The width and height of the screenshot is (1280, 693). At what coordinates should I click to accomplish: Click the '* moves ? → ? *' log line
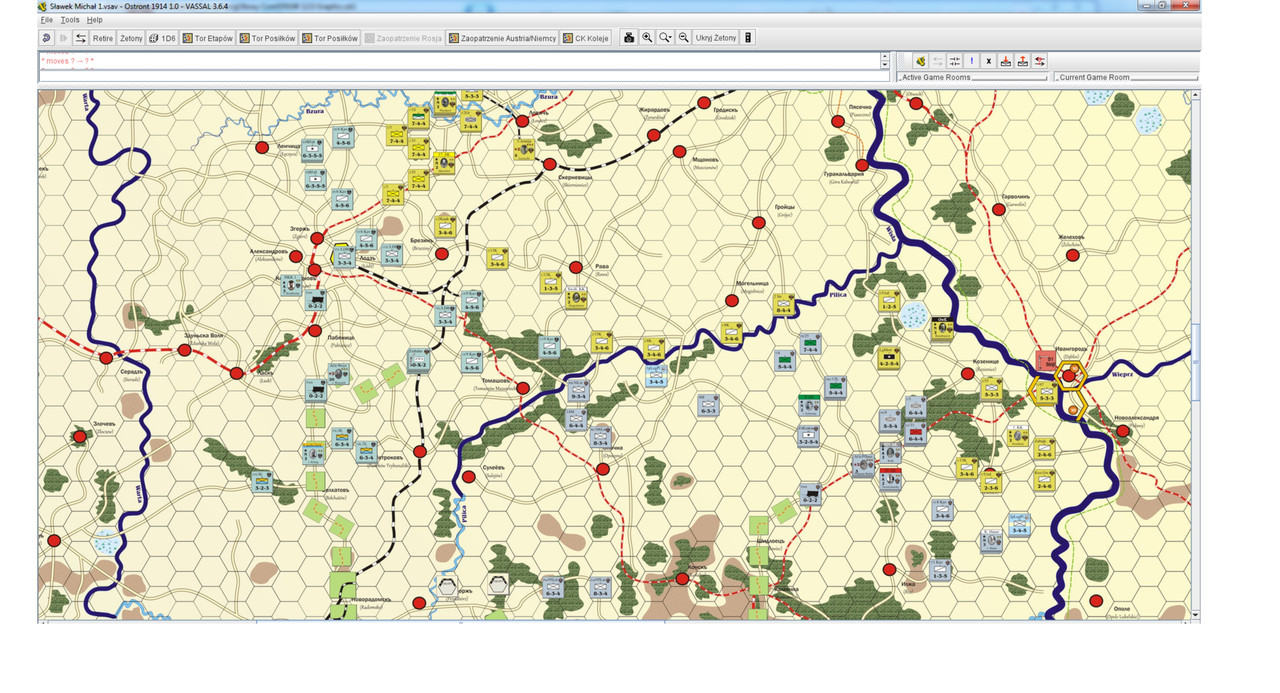tap(68, 61)
